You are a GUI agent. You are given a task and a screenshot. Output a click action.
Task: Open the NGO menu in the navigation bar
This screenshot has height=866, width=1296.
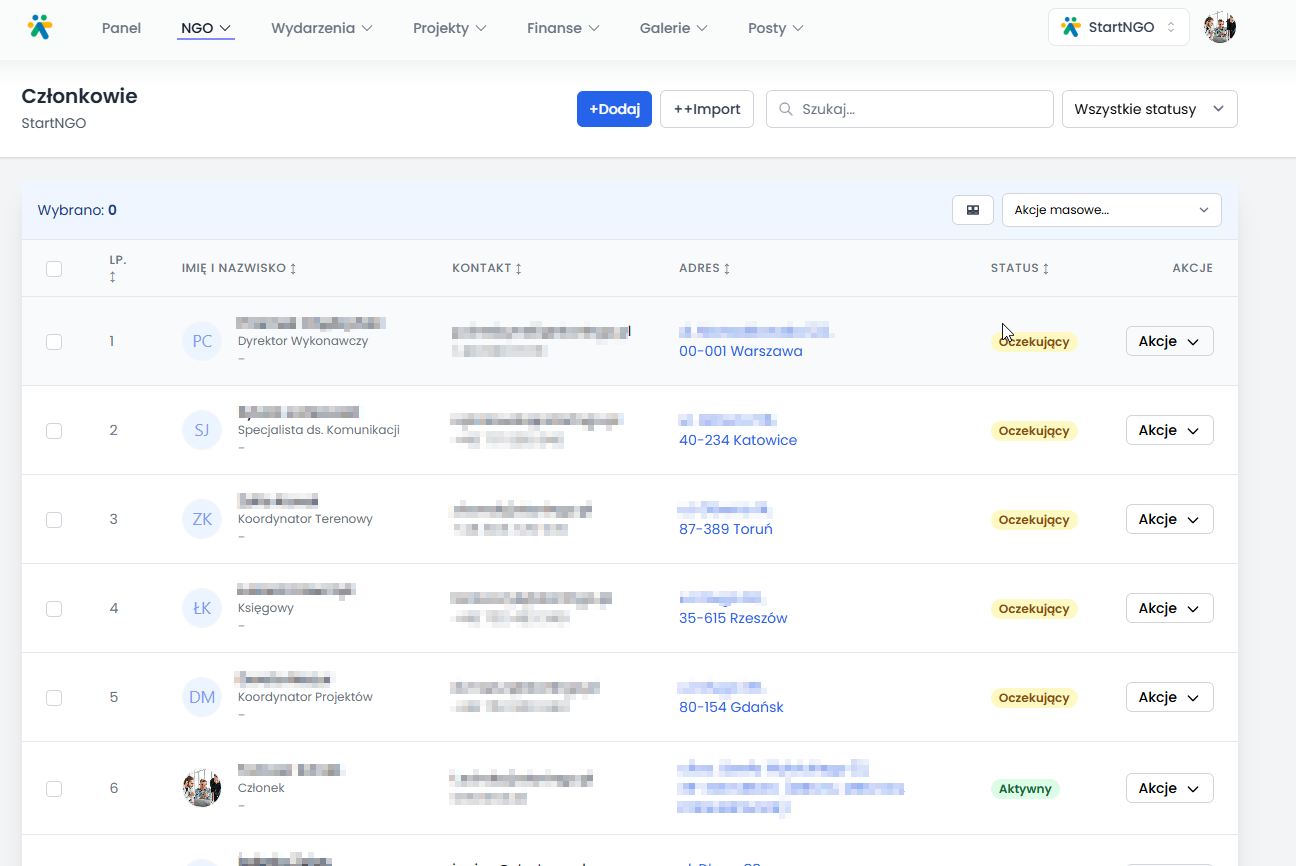coord(205,28)
